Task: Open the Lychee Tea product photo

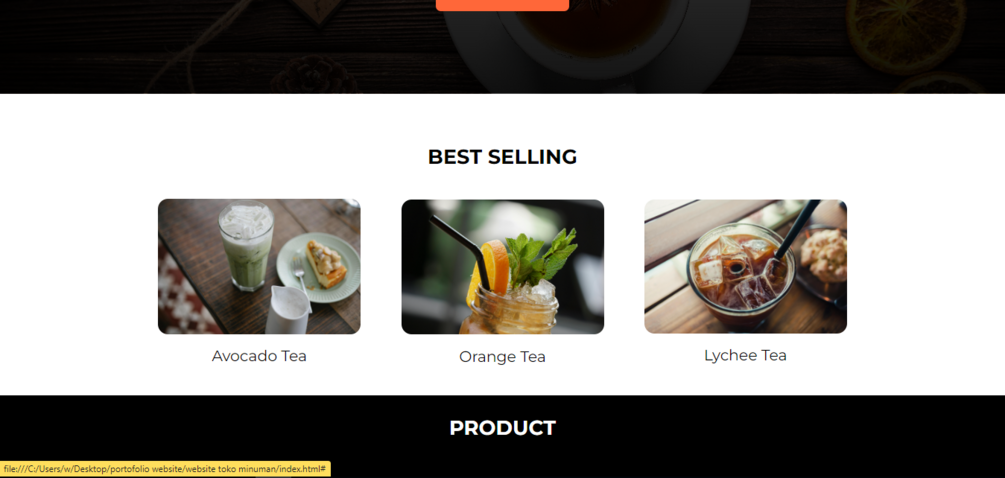Action: click(x=745, y=267)
